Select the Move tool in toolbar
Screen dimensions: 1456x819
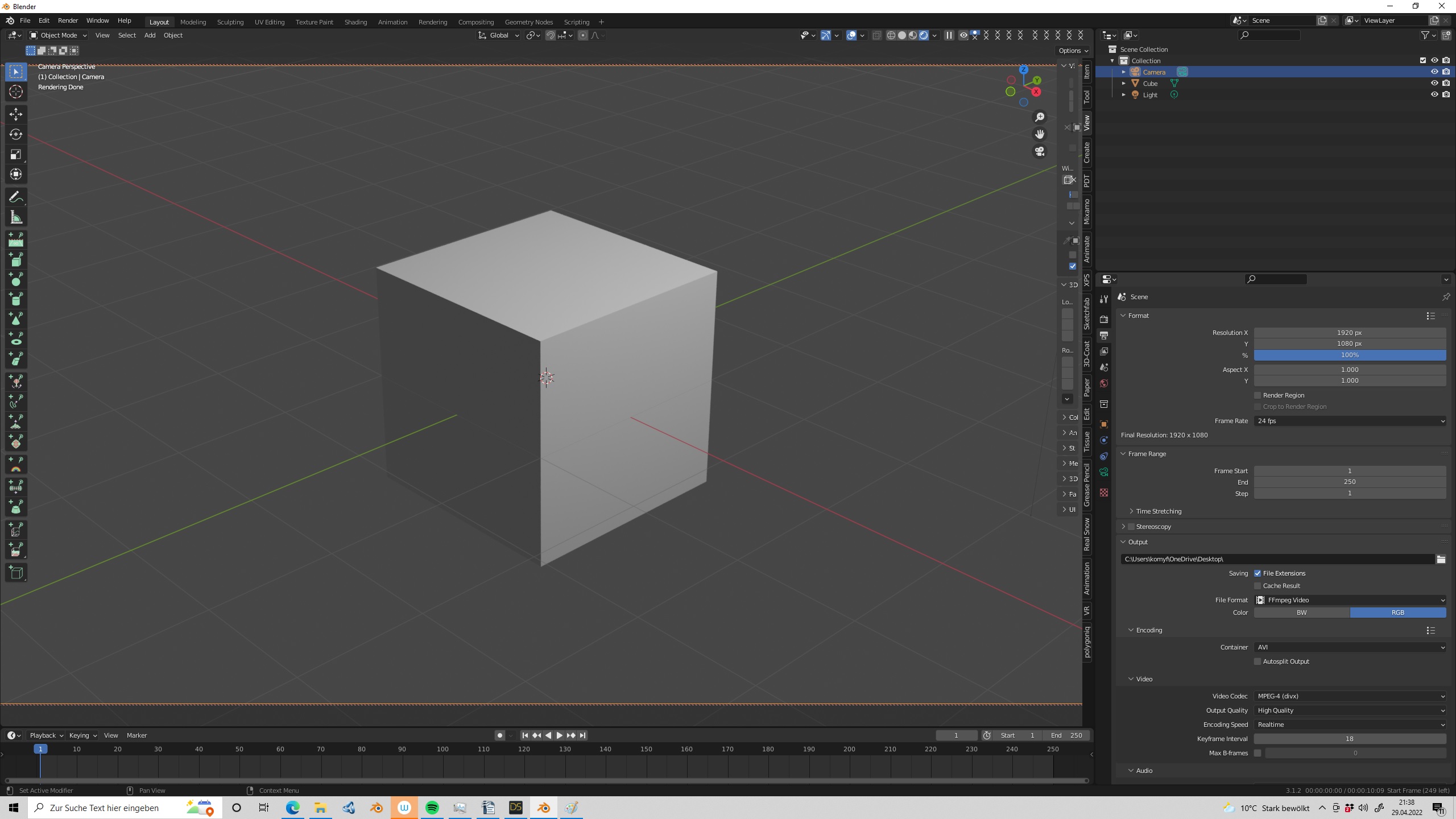click(x=16, y=114)
